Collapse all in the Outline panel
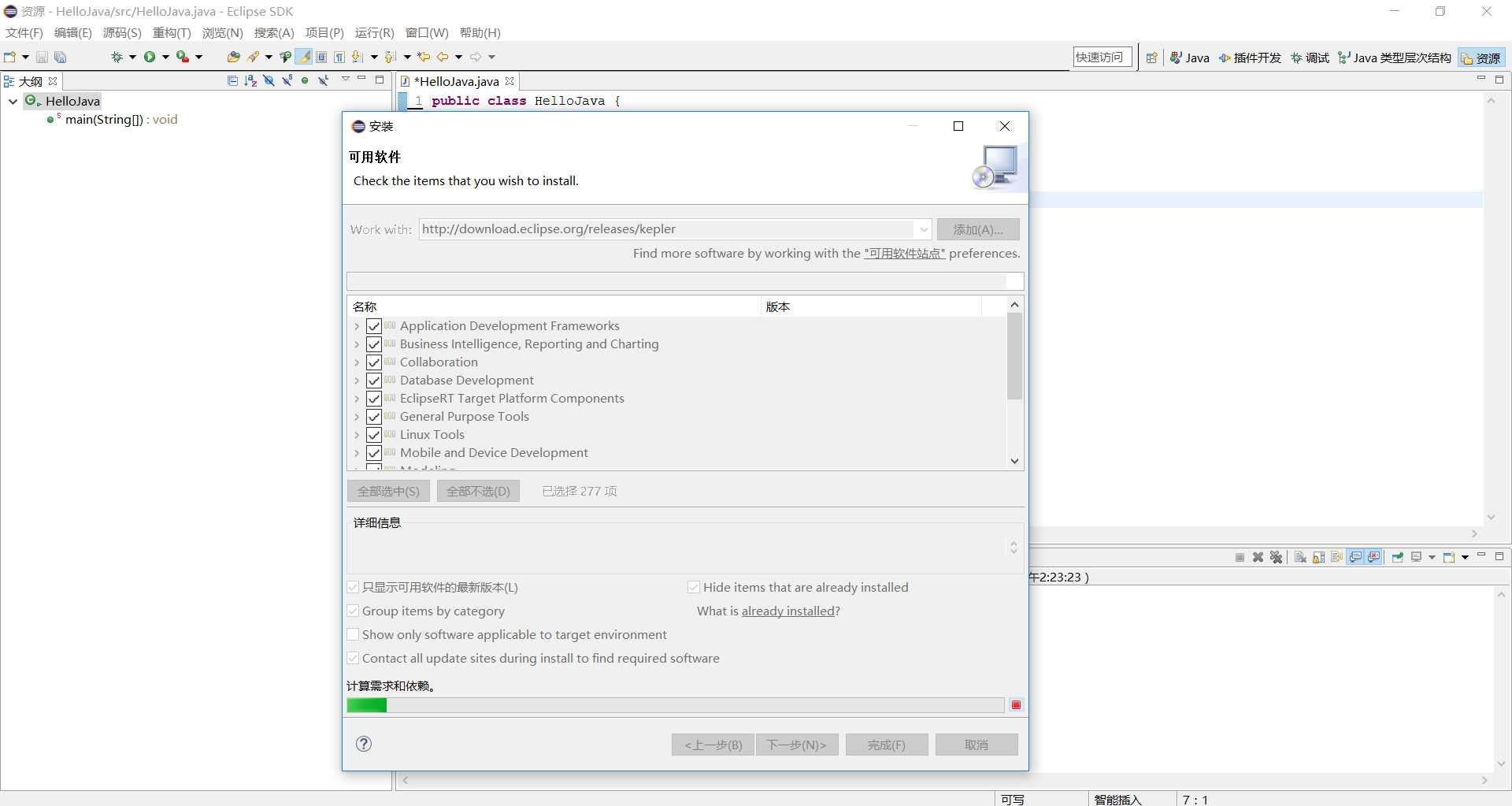Screen dimensions: 1512x806 [232, 80]
